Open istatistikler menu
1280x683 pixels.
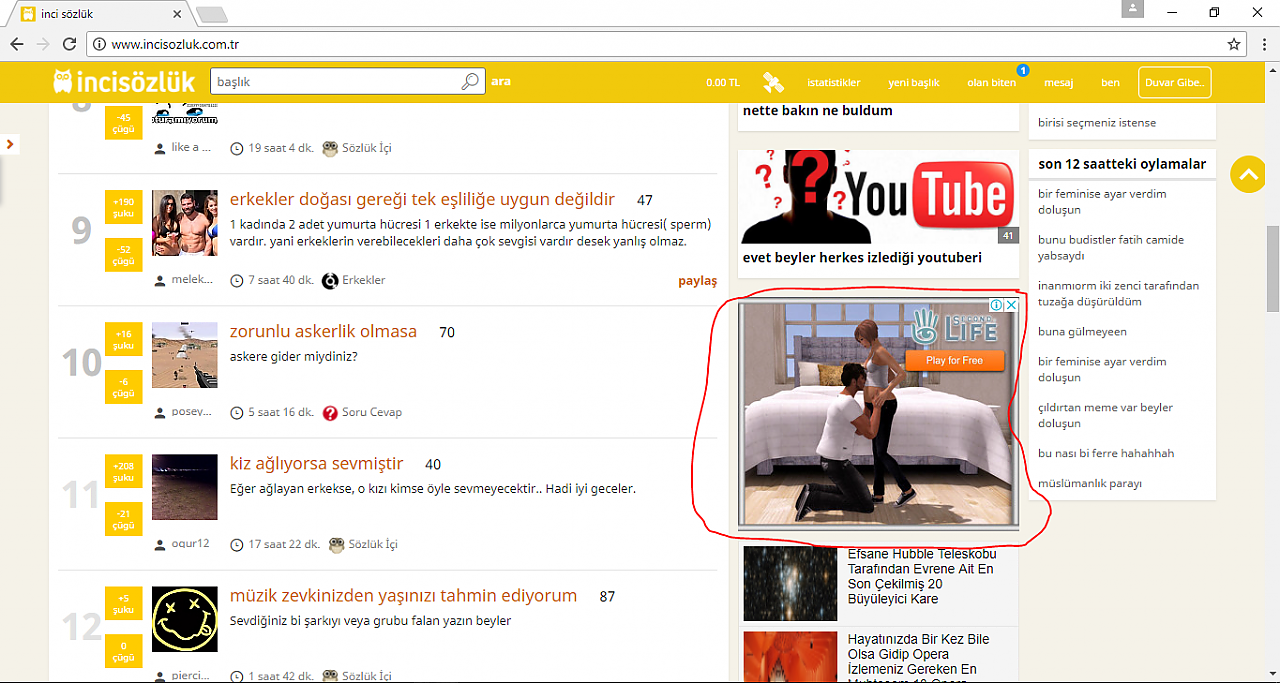pos(834,83)
